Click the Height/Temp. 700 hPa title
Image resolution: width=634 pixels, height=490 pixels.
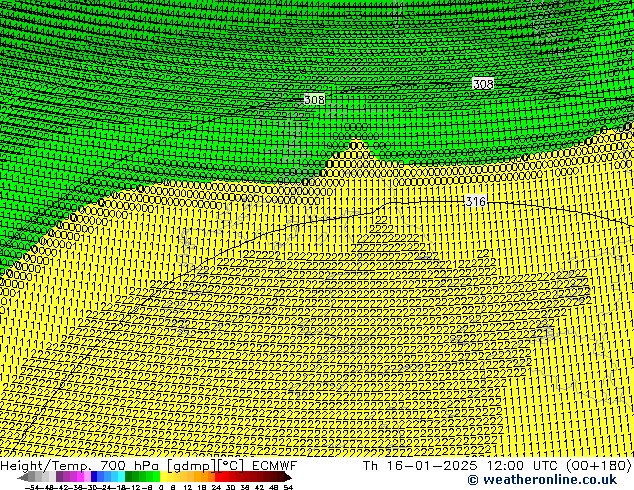point(80,465)
